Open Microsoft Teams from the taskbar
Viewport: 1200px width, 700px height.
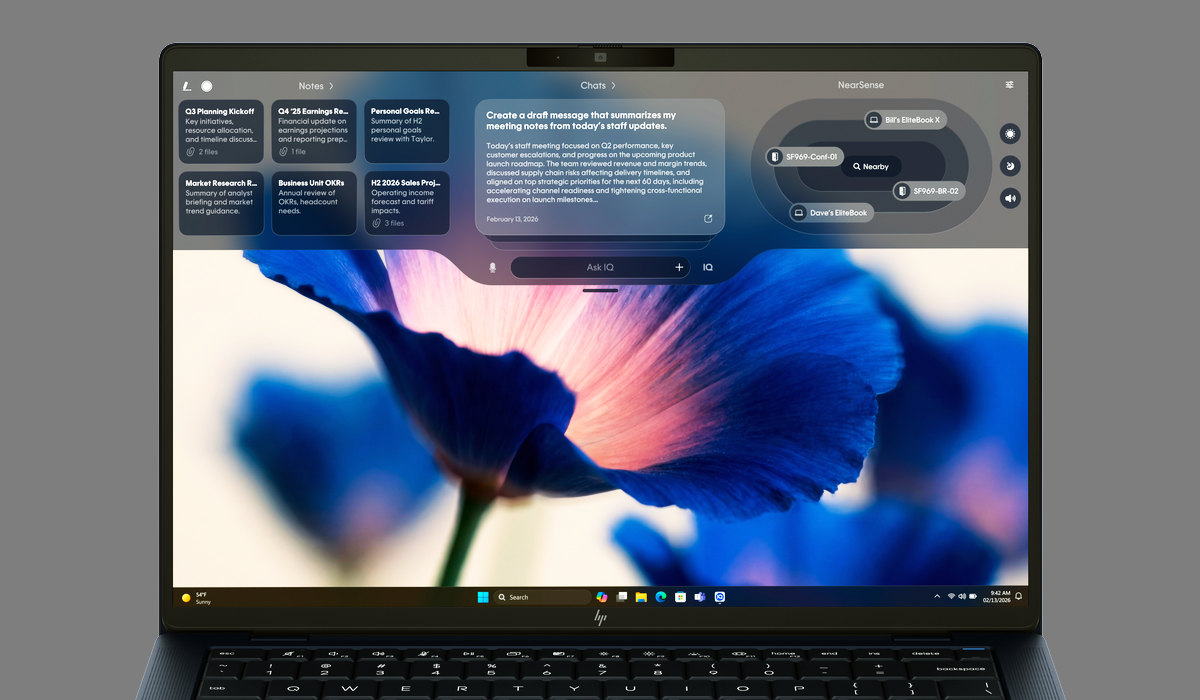click(x=700, y=596)
